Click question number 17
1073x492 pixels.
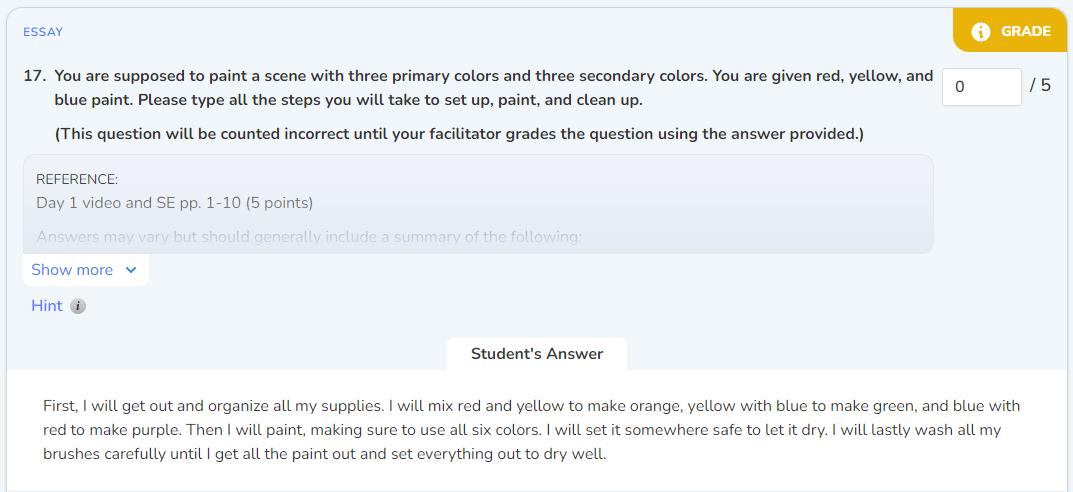[x=34, y=76]
